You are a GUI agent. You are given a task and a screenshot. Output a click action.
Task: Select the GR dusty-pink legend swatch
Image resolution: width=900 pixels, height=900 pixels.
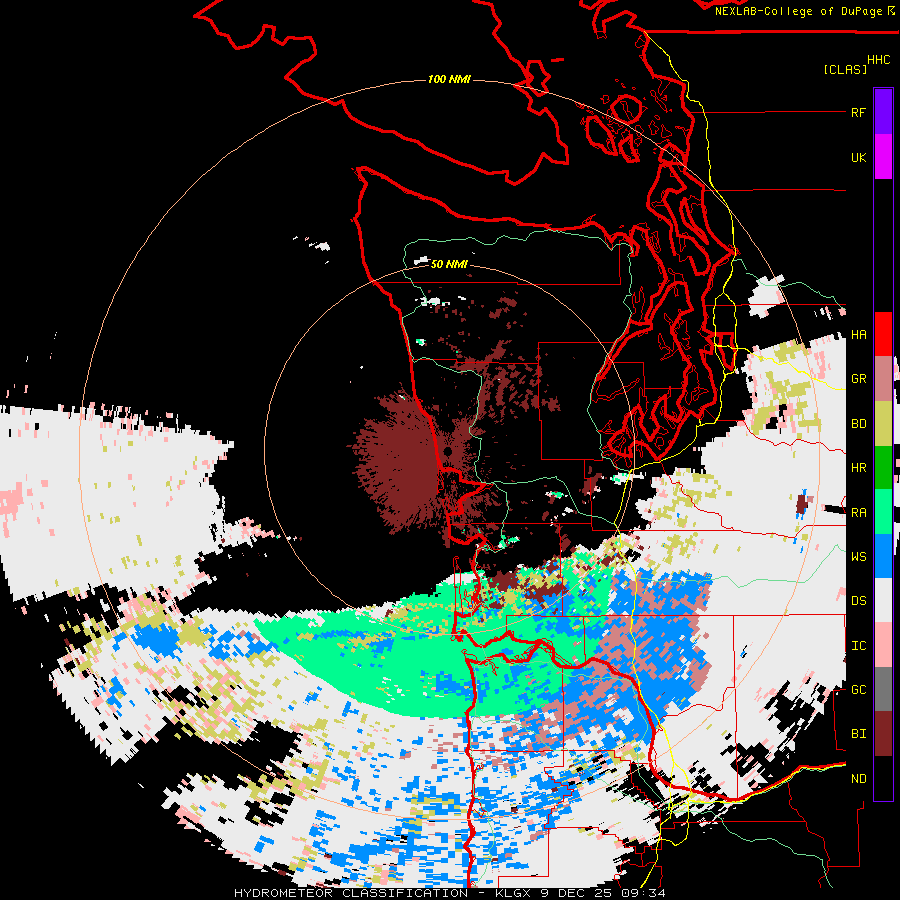click(x=883, y=379)
